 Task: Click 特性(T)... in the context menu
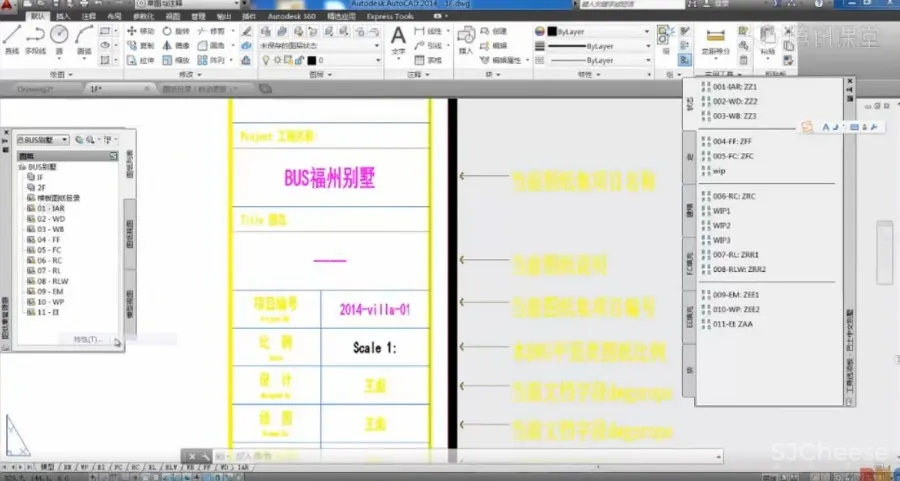click(87, 339)
